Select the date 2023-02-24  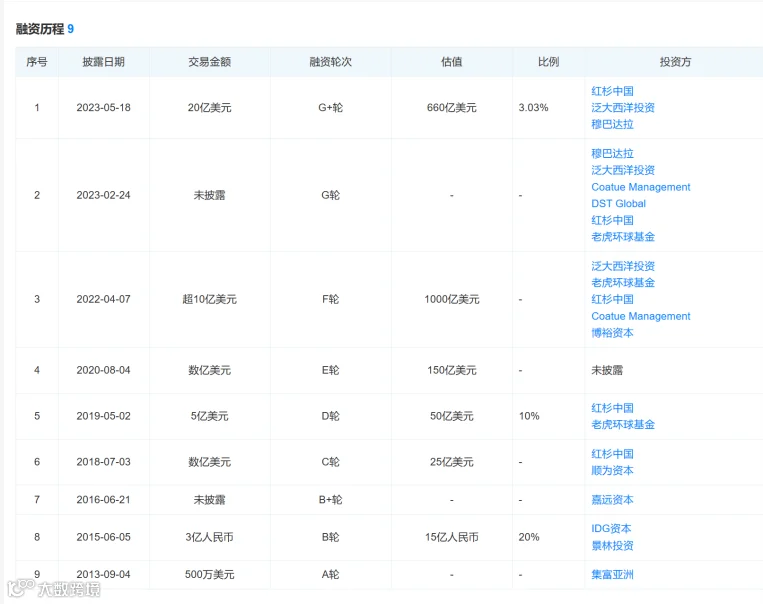pyautogui.click(x=103, y=195)
